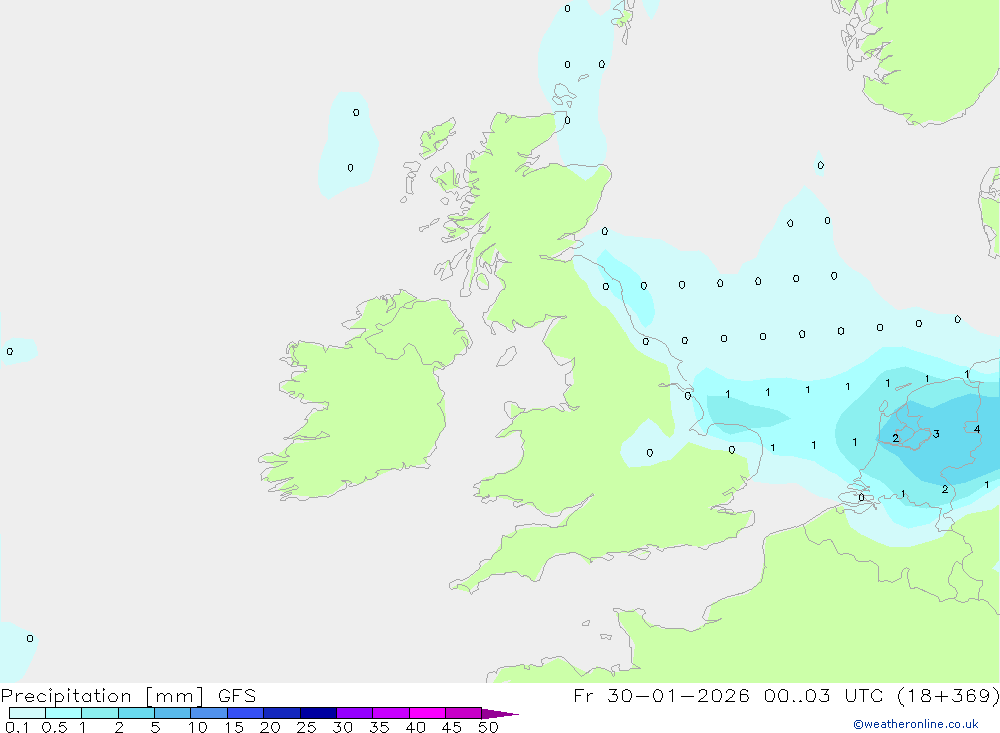
Task: Click the "4" precipitation value on the map
Action: click(x=977, y=429)
